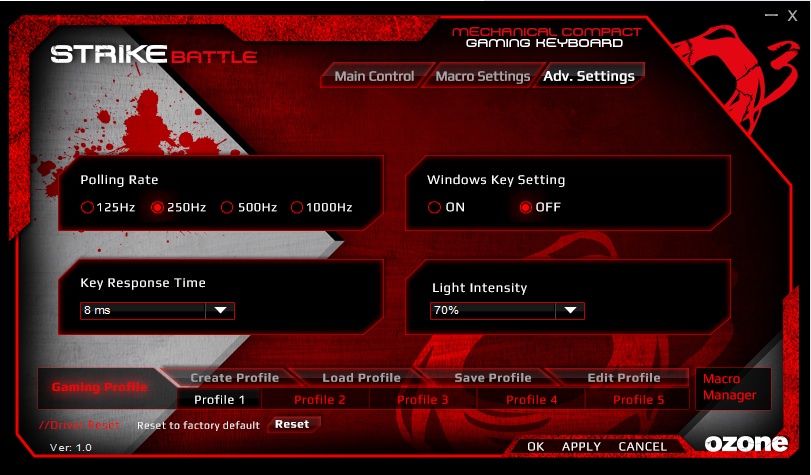
Task: Switch to Profile 1
Action: (x=219, y=399)
